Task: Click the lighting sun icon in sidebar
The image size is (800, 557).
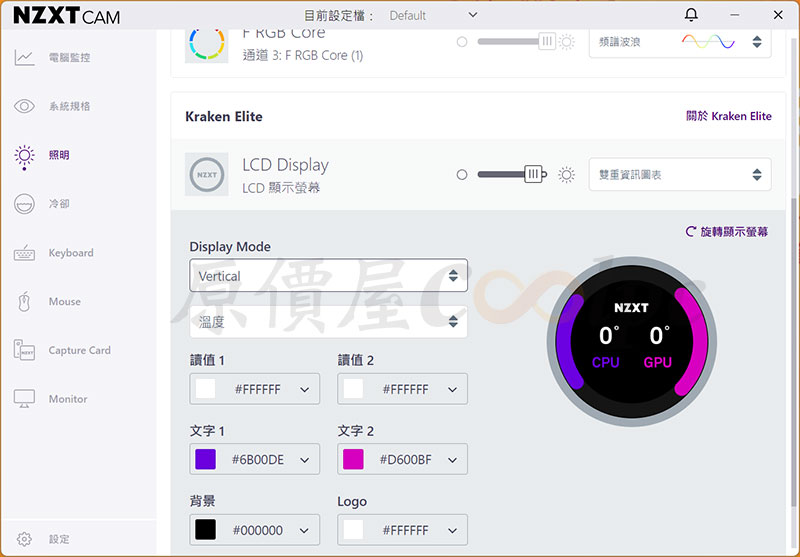Action: point(24,157)
